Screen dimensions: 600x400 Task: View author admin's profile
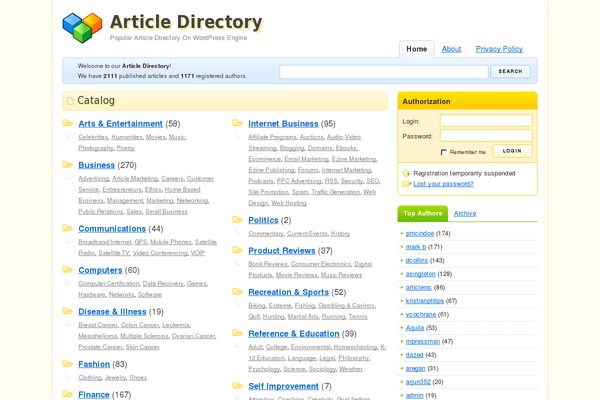point(414,395)
